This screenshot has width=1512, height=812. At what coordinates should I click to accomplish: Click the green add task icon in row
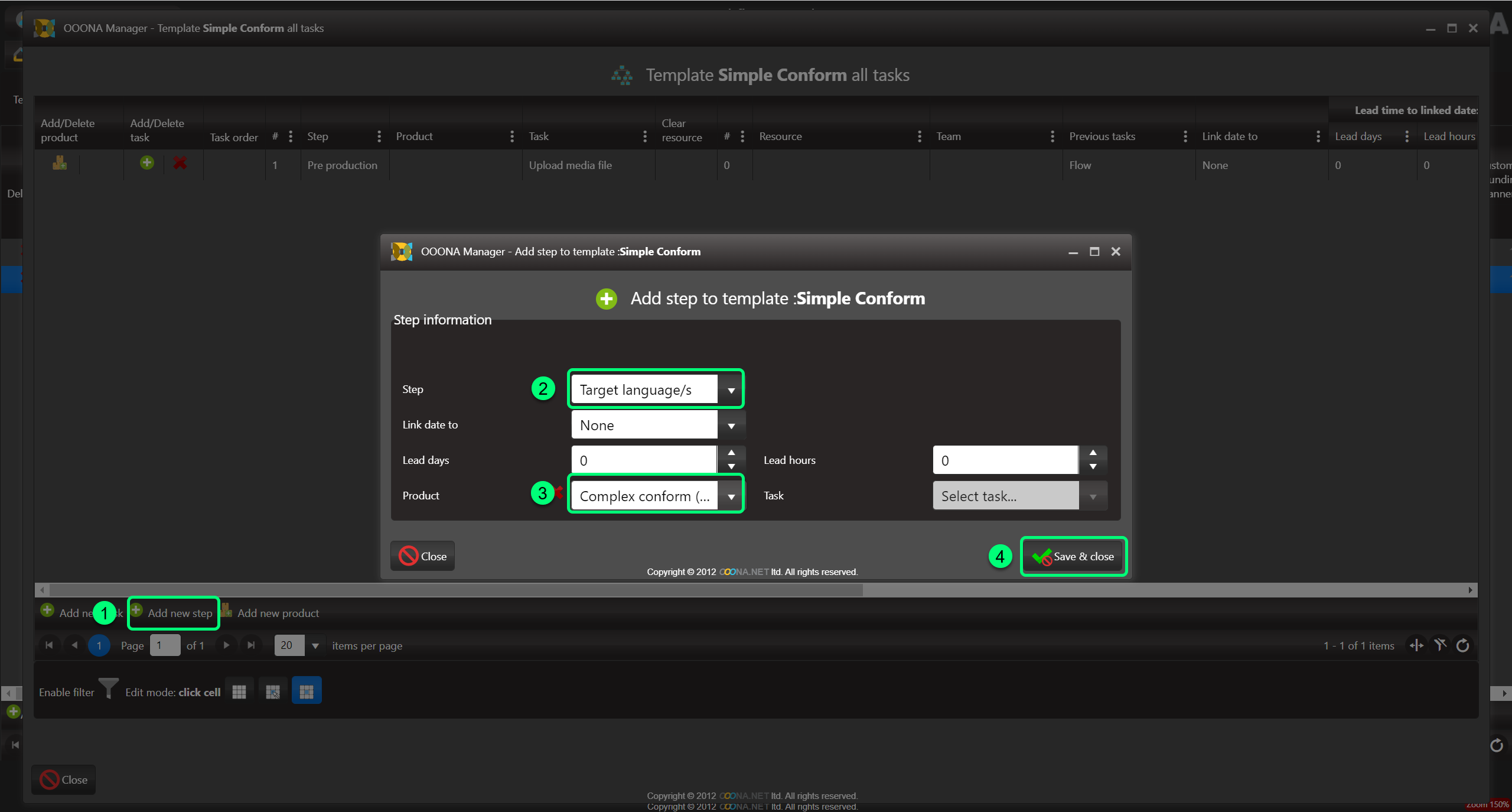click(147, 163)
